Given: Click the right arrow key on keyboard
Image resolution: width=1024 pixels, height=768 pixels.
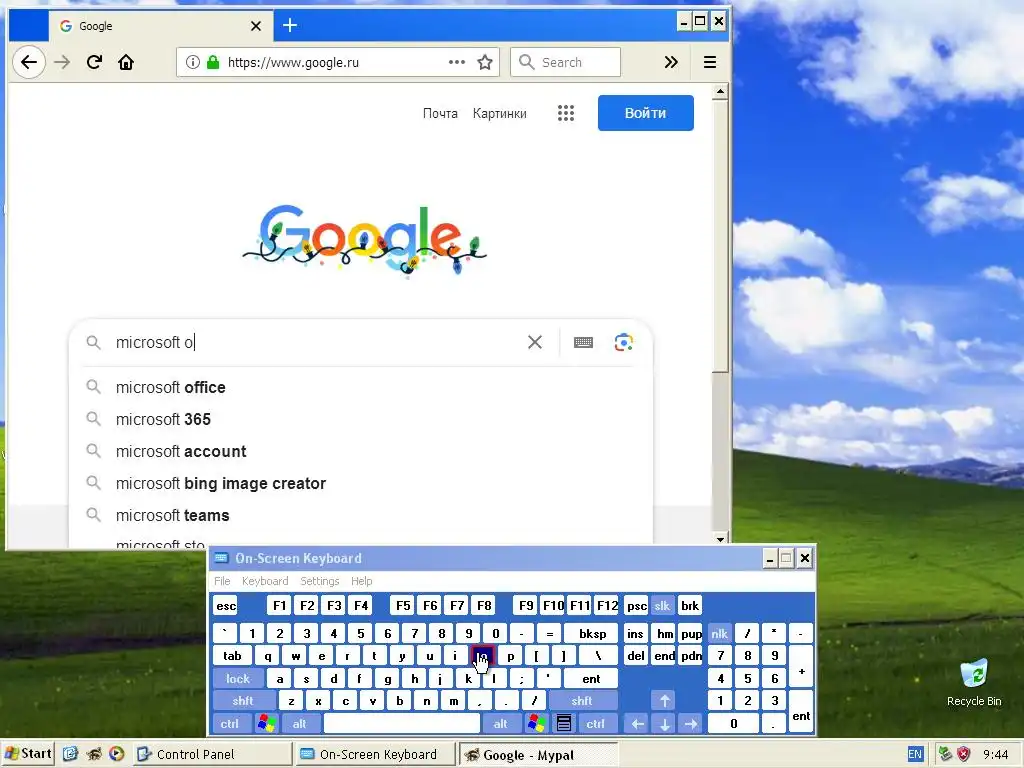Looking at the screenshot, I should click(x=691, y=724).
